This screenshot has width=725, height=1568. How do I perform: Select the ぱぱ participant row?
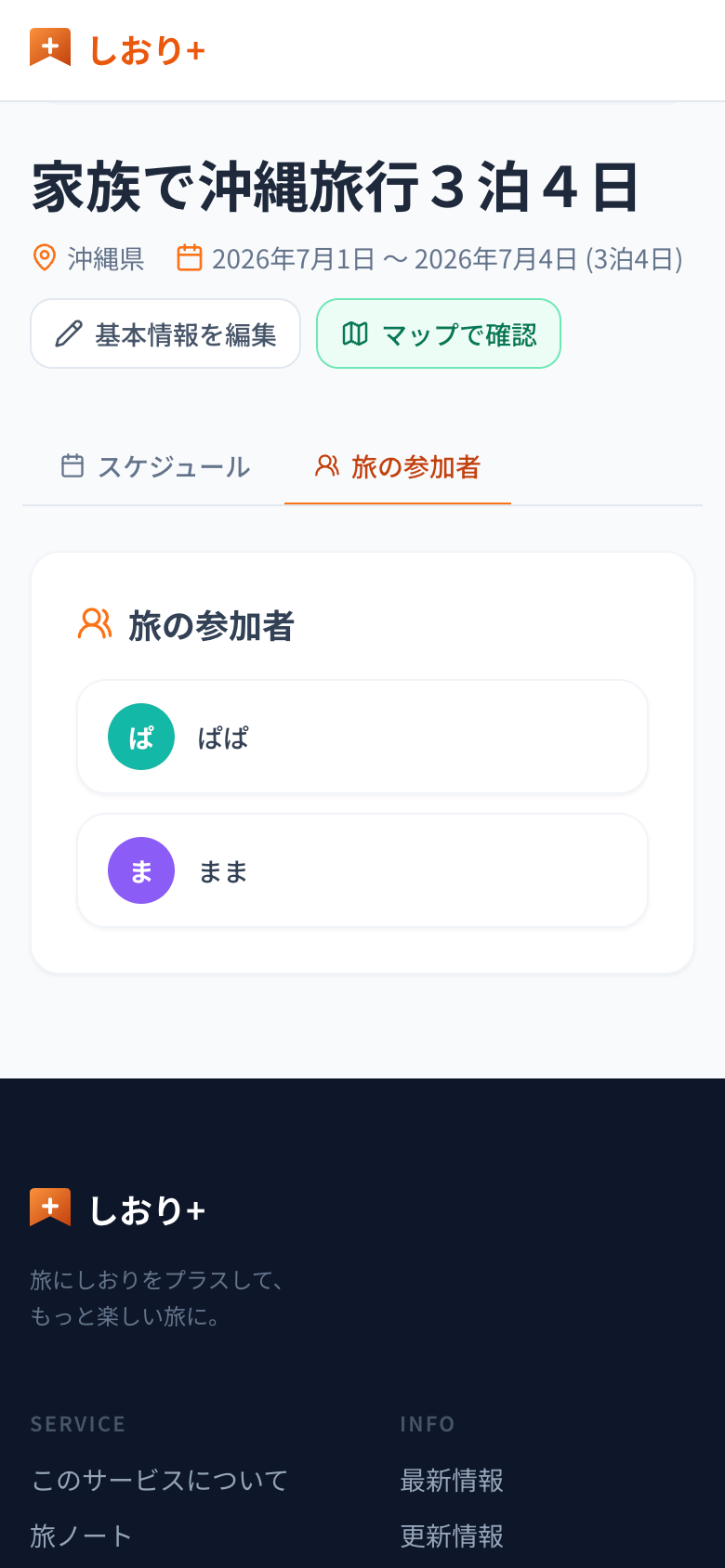(362, 737)
